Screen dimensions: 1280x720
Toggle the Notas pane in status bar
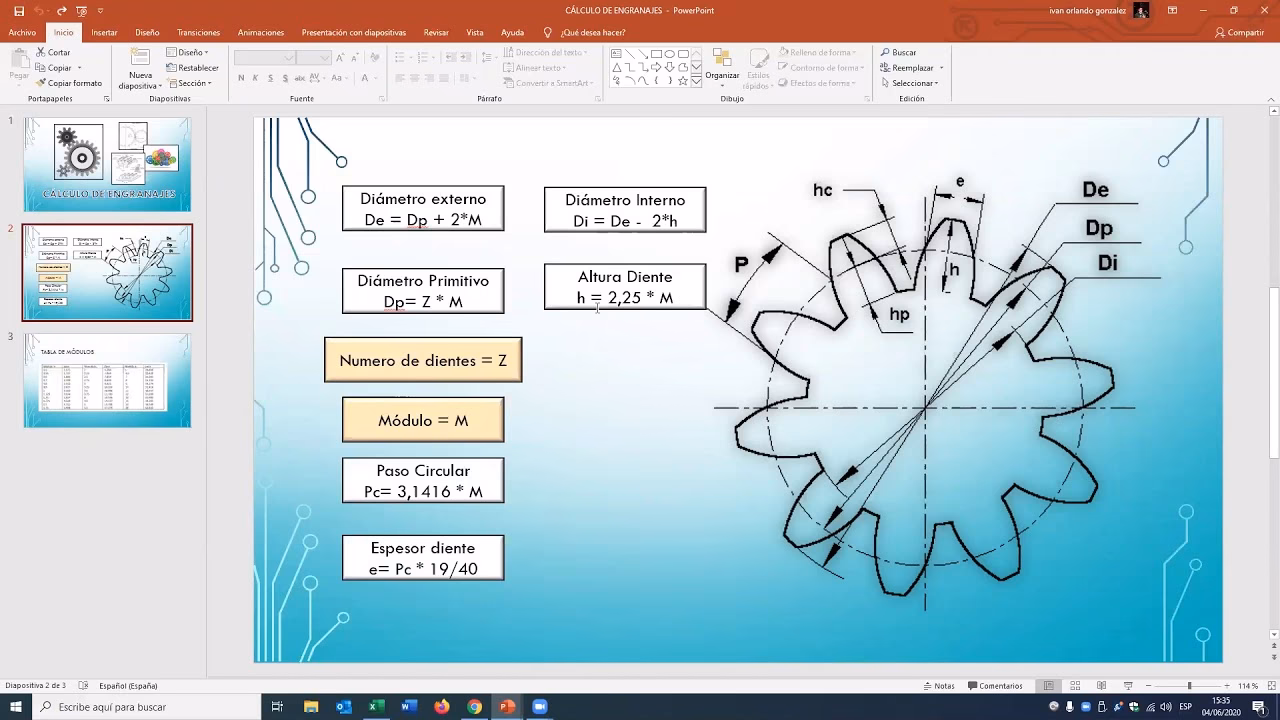click(x=938, y=686)
